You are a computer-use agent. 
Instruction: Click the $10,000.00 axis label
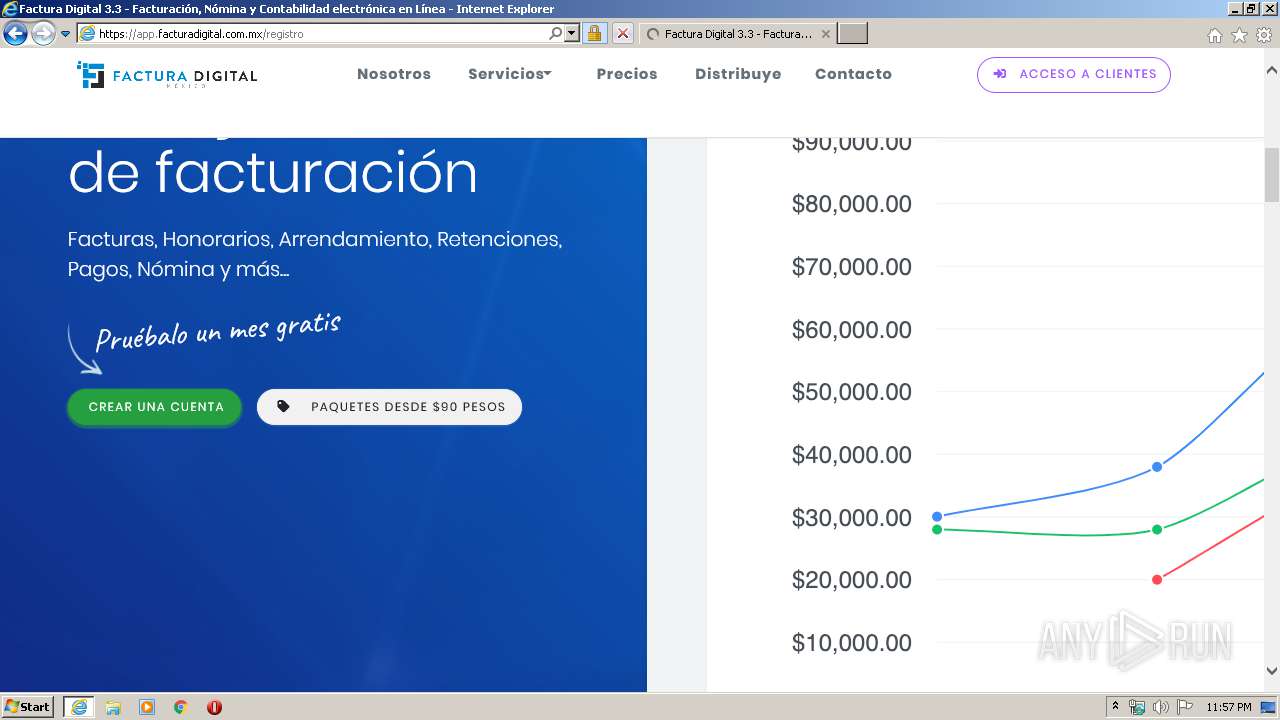click(852, 643)
